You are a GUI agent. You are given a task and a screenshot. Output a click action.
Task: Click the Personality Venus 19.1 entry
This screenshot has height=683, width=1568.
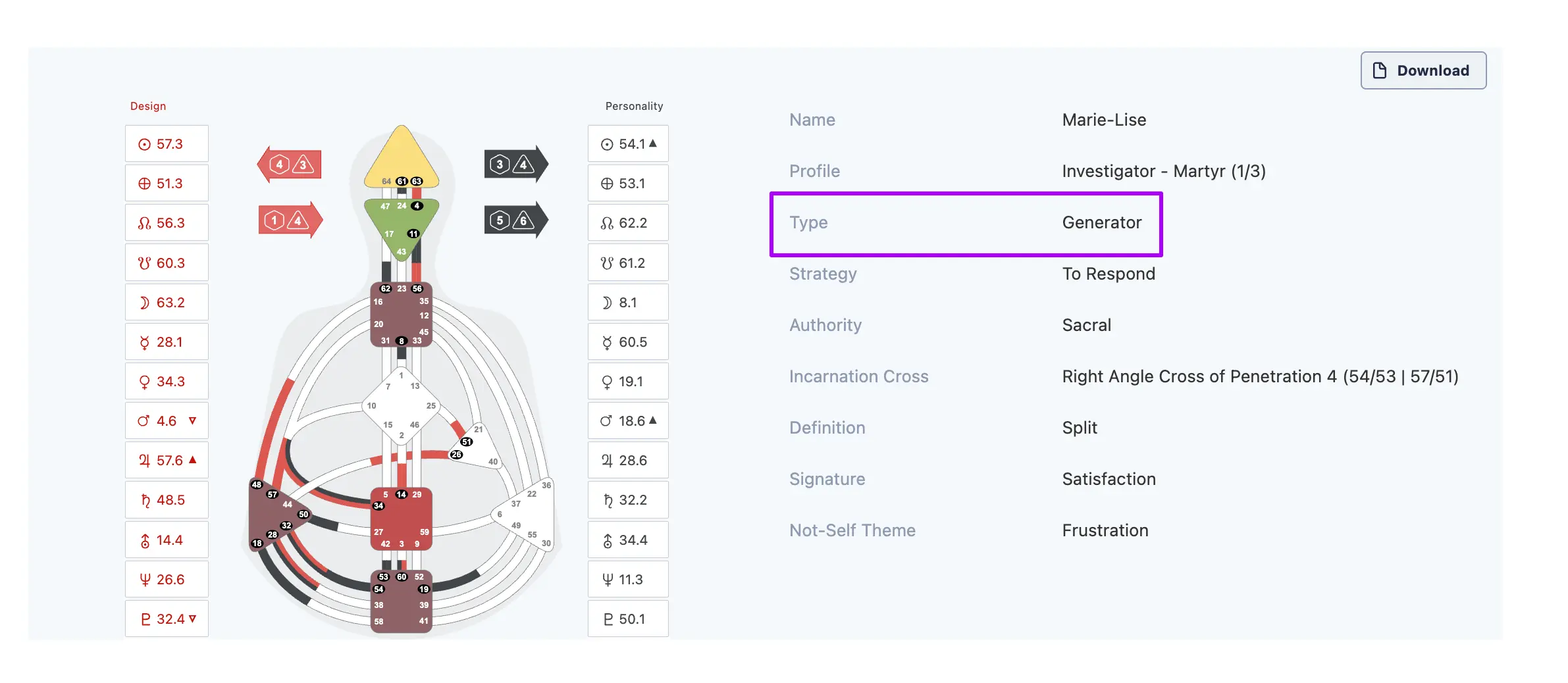627,382
